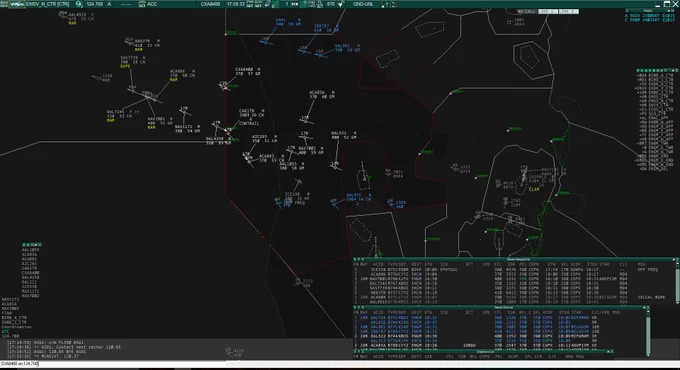This screenshot has height=370, width=680.
Task: Select AAL1055 in the left aircraft list
Action: tap(30, 250)
